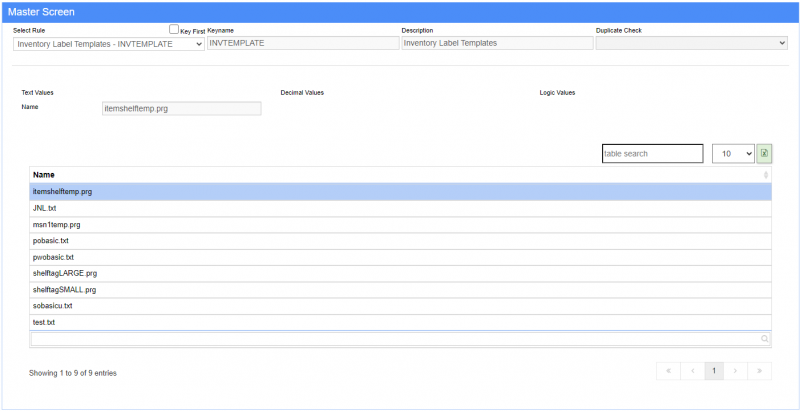Go to the previous page of results
Viewport: 800px width, 411px height.
691,371
